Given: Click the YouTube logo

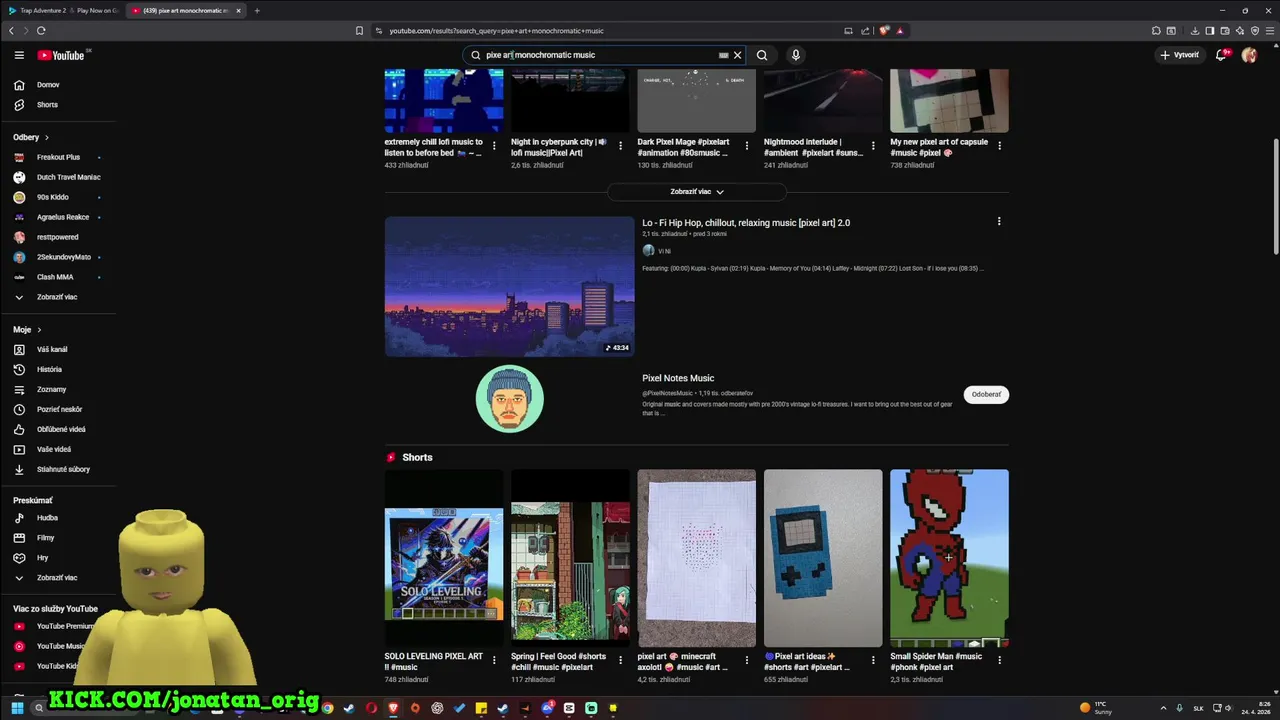Looking at the screenshot, I should click(62, 55).
